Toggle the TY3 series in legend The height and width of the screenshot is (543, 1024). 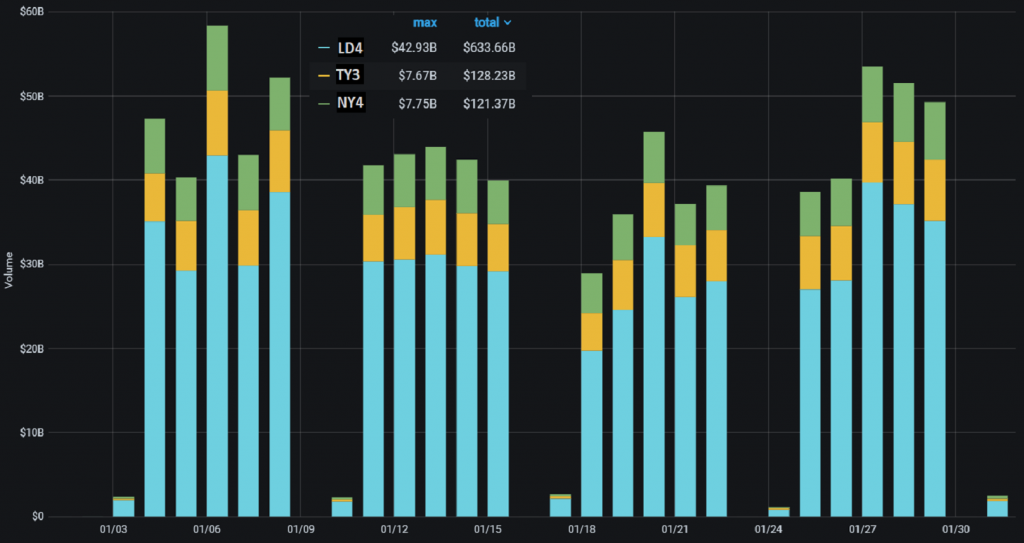[348, 75]
